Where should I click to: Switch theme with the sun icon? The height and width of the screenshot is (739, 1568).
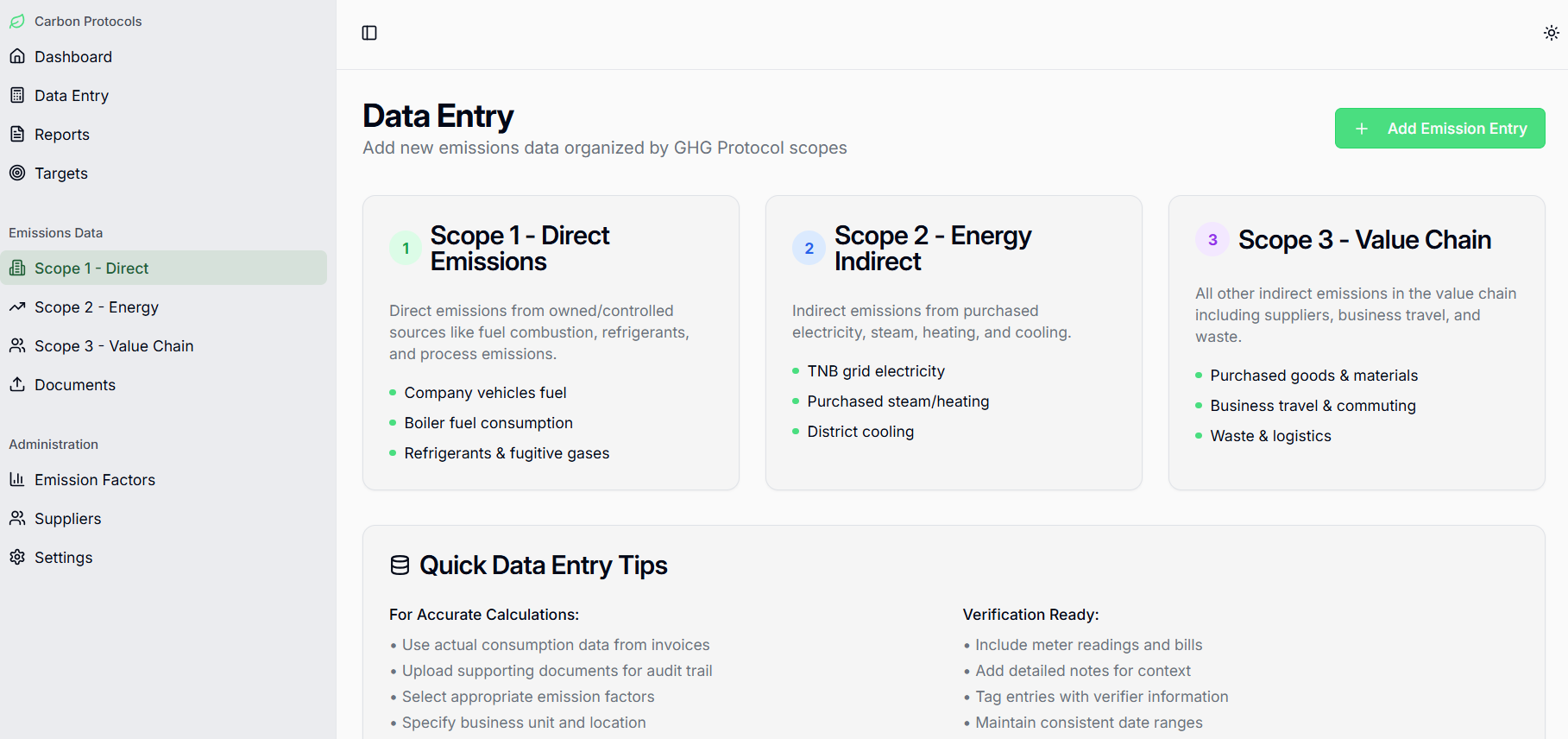tap(1551, 33)
